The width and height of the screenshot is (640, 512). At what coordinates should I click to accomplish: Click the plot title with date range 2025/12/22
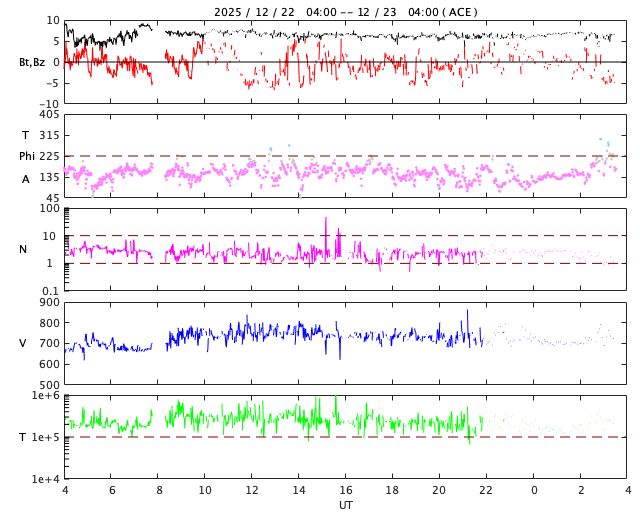click(345, 12)
